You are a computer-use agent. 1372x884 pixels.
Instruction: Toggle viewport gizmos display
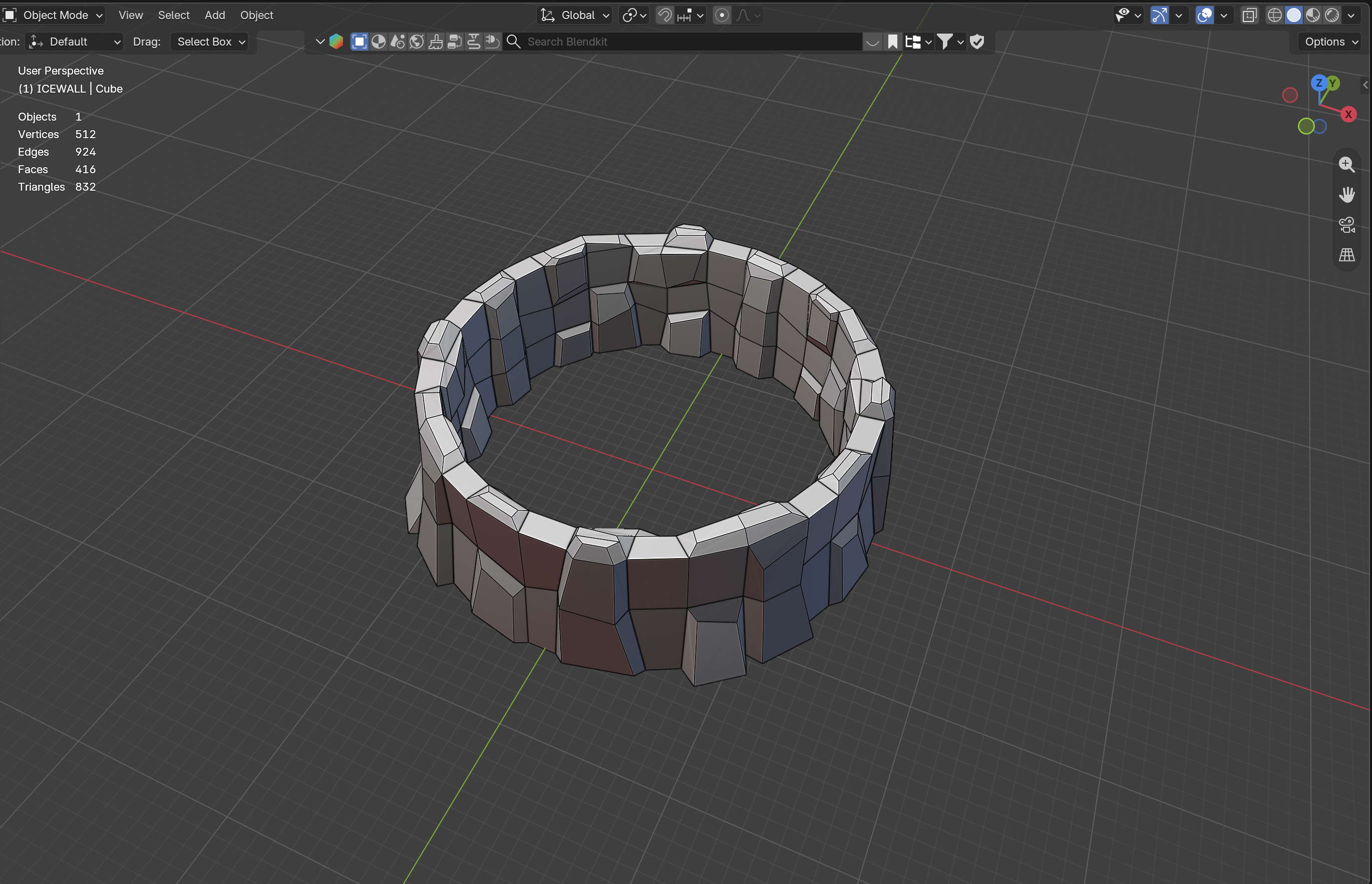coord(1159,15)
